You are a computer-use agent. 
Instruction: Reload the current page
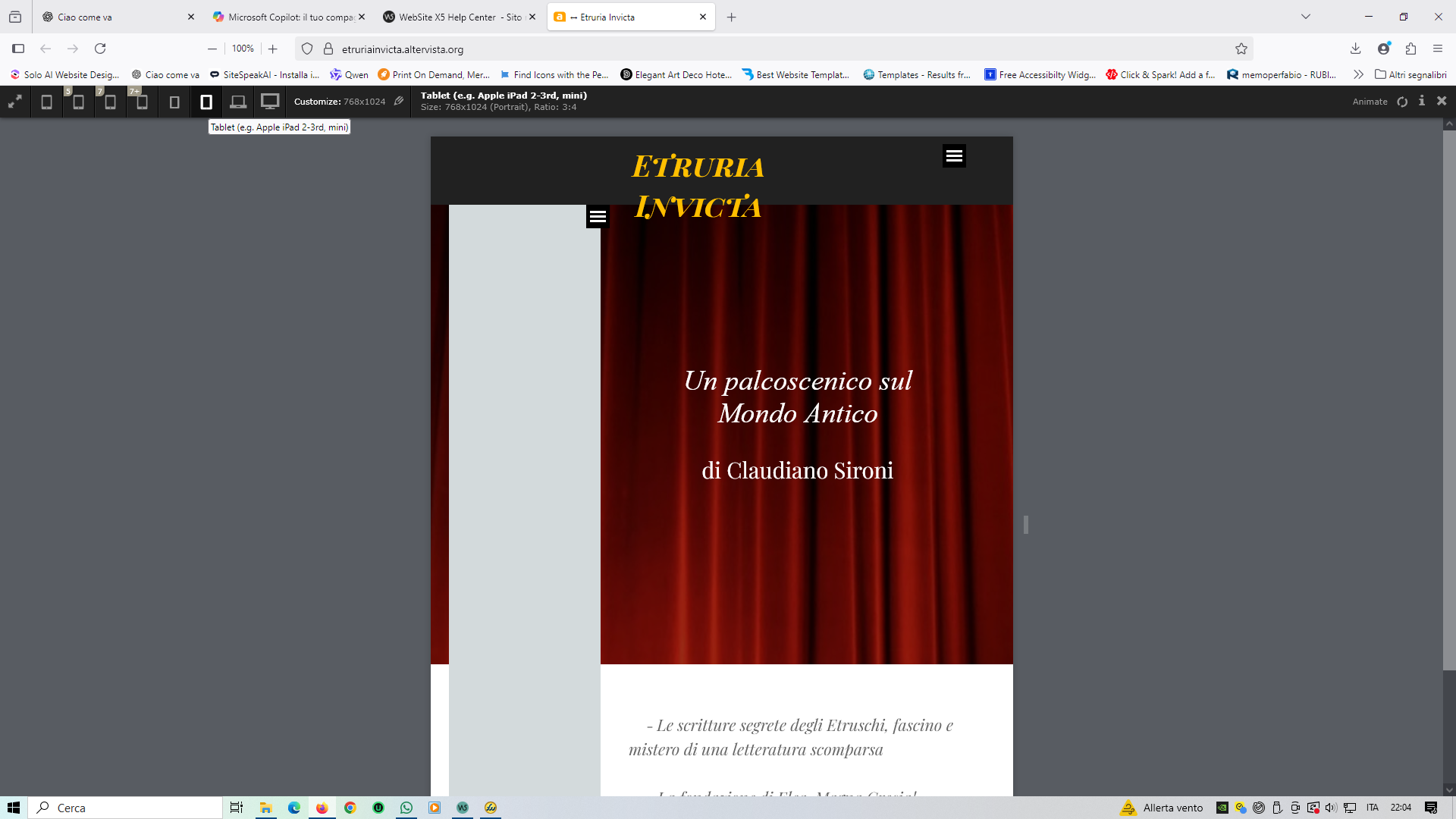coord(100,49)
